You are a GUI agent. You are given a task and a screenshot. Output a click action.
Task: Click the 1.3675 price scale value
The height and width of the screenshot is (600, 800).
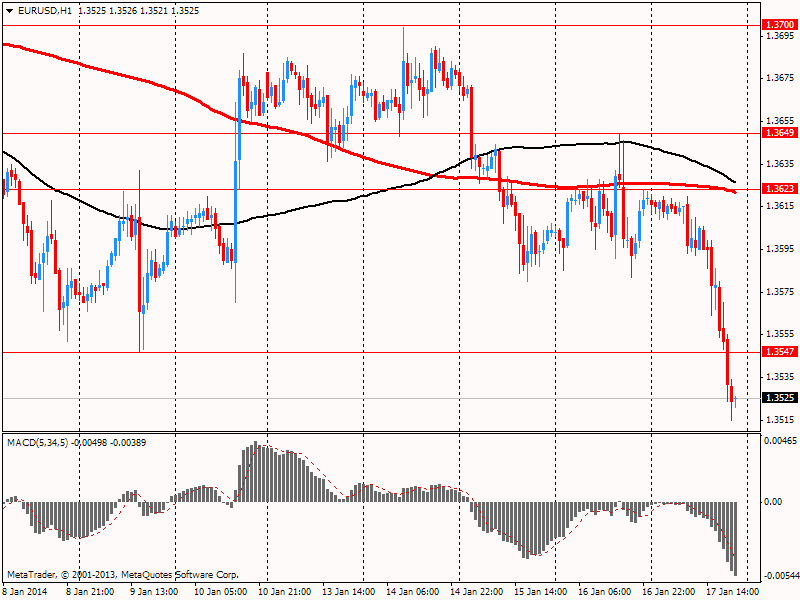781,78
